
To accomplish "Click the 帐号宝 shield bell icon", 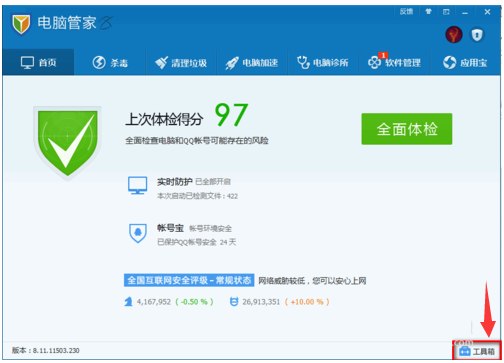I will [138, 233].
